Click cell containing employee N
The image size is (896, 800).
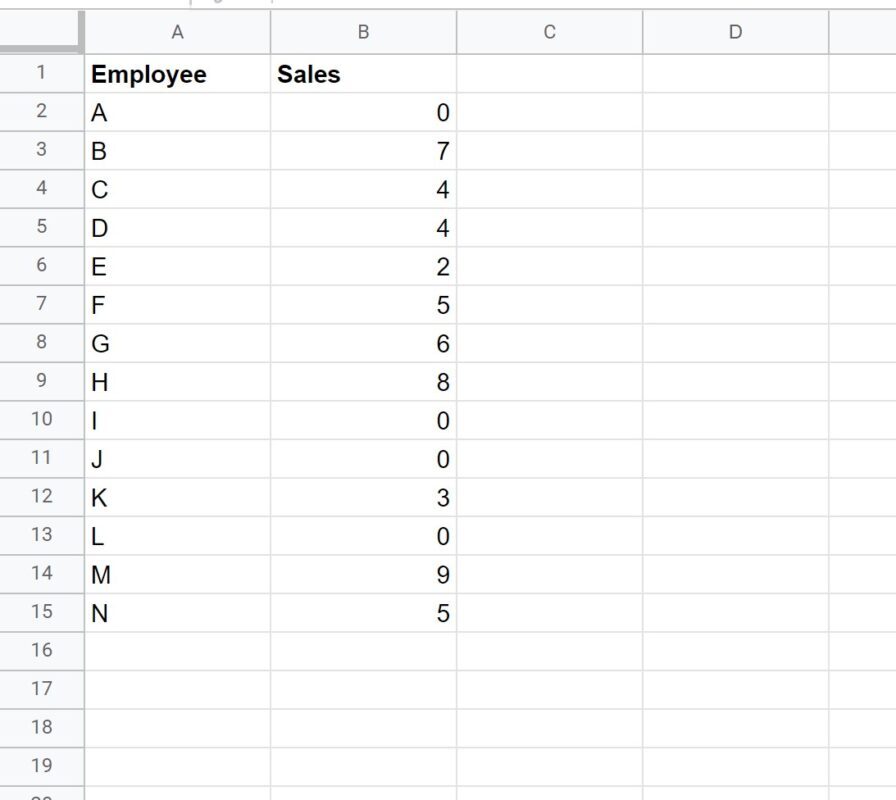tap(178, 613)
